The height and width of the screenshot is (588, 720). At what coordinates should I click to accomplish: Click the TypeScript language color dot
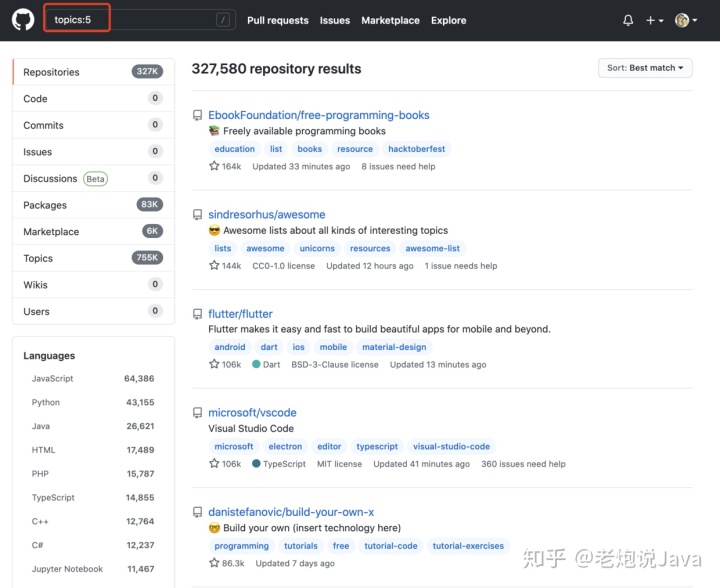tap(256, 464)
